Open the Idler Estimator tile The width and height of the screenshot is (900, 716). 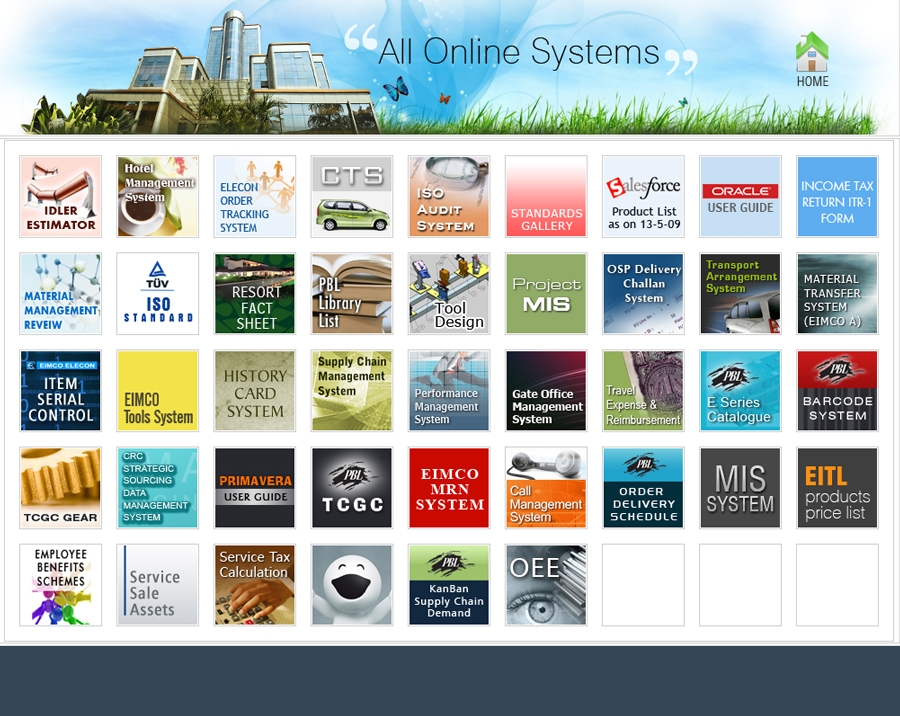click(x=61, y=197)
